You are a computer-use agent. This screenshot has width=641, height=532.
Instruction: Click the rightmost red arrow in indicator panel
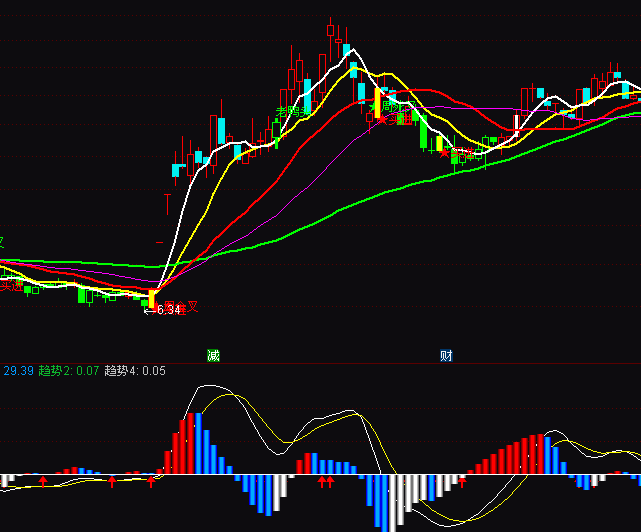pyautogui.click(x=462, y=482)
